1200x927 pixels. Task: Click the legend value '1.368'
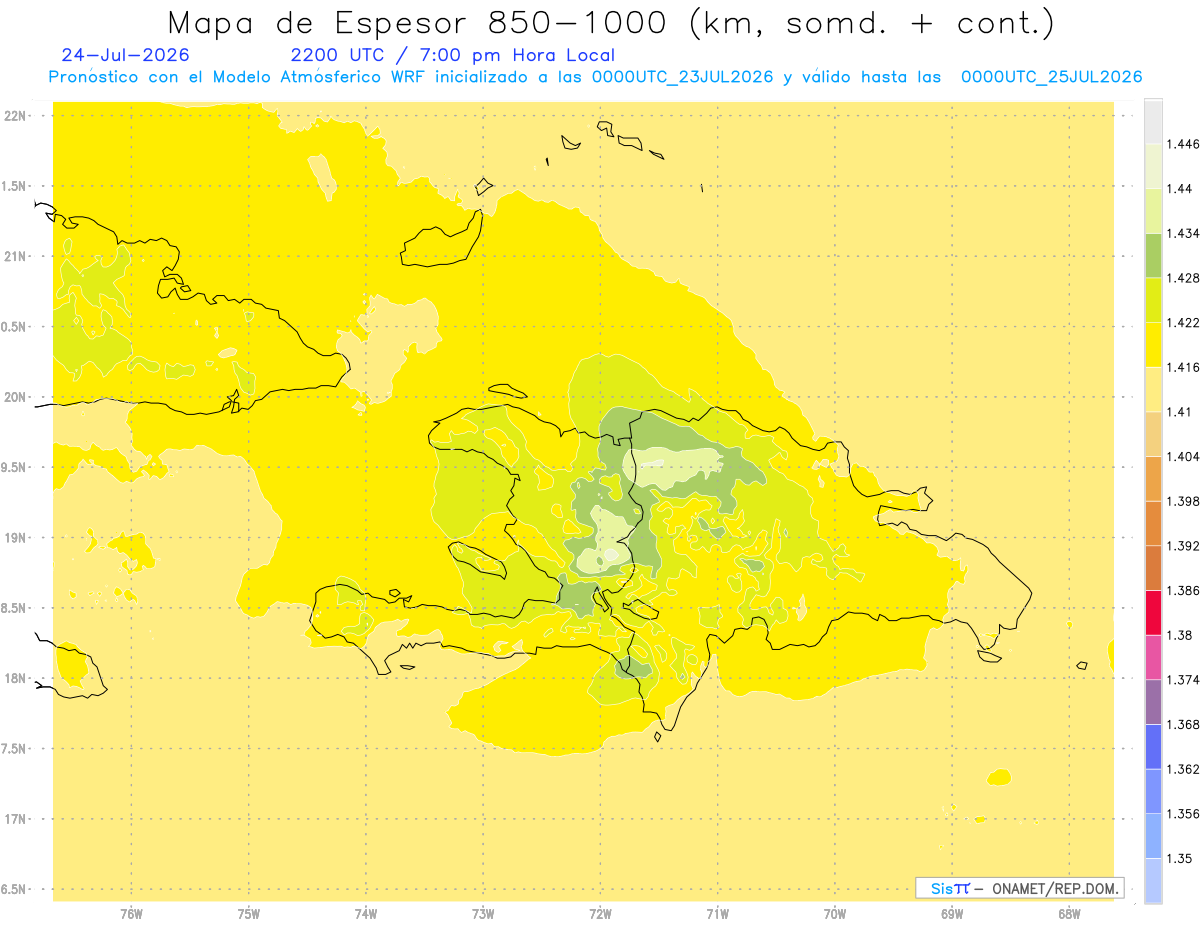1183,724
